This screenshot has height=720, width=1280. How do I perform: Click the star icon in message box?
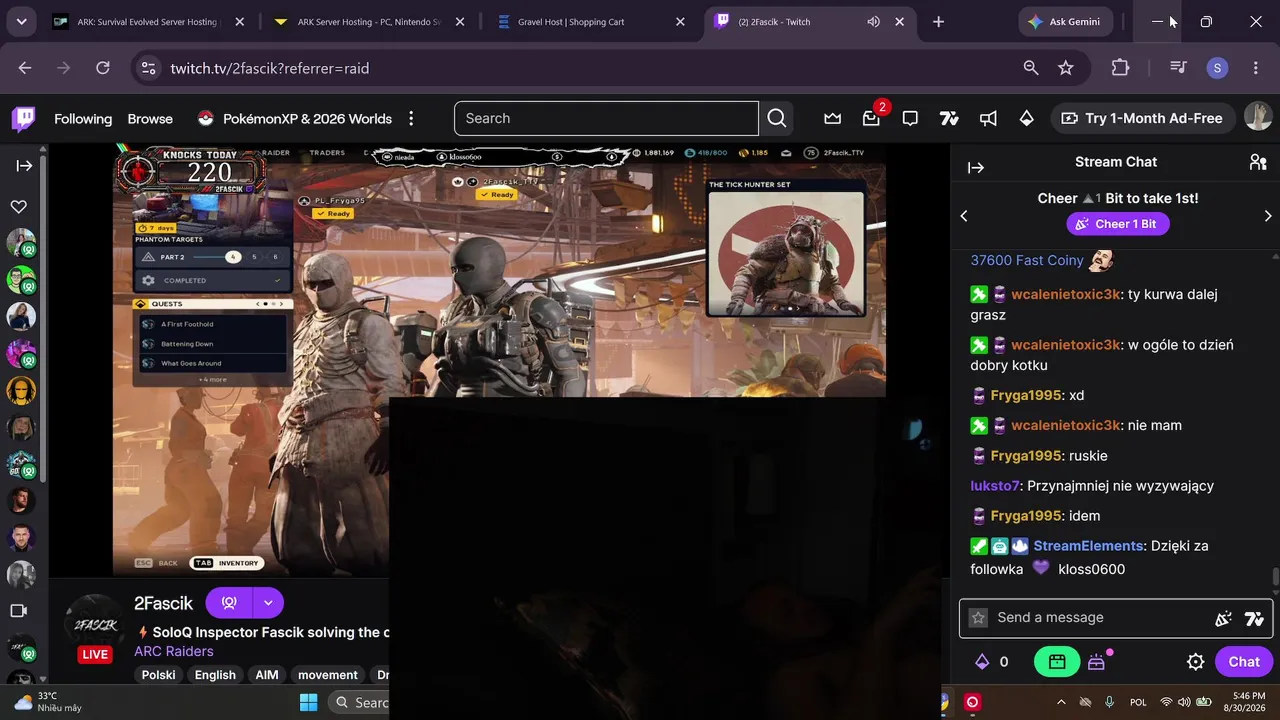(x=979, y=618)
